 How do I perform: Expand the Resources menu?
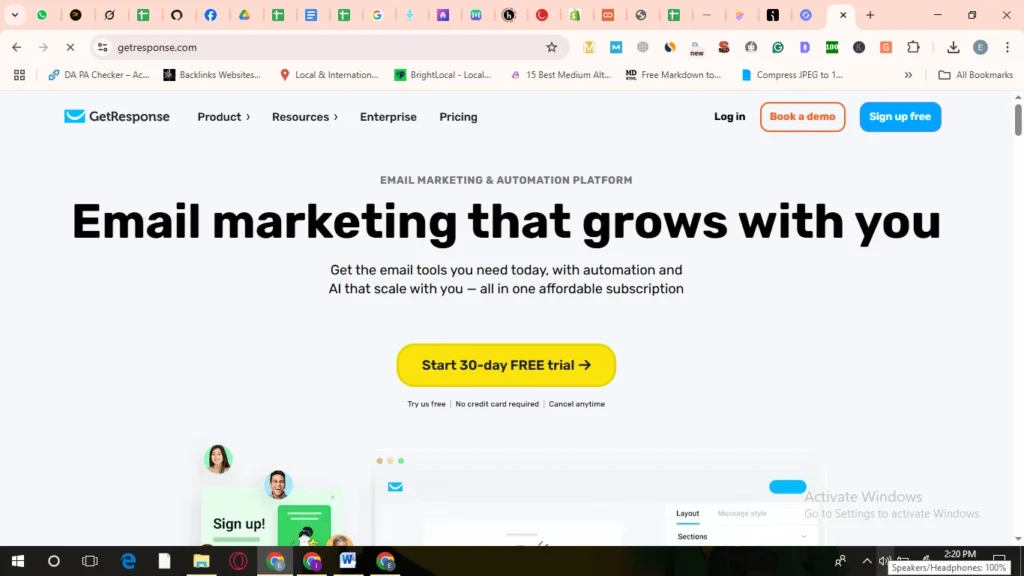point(305,117)
